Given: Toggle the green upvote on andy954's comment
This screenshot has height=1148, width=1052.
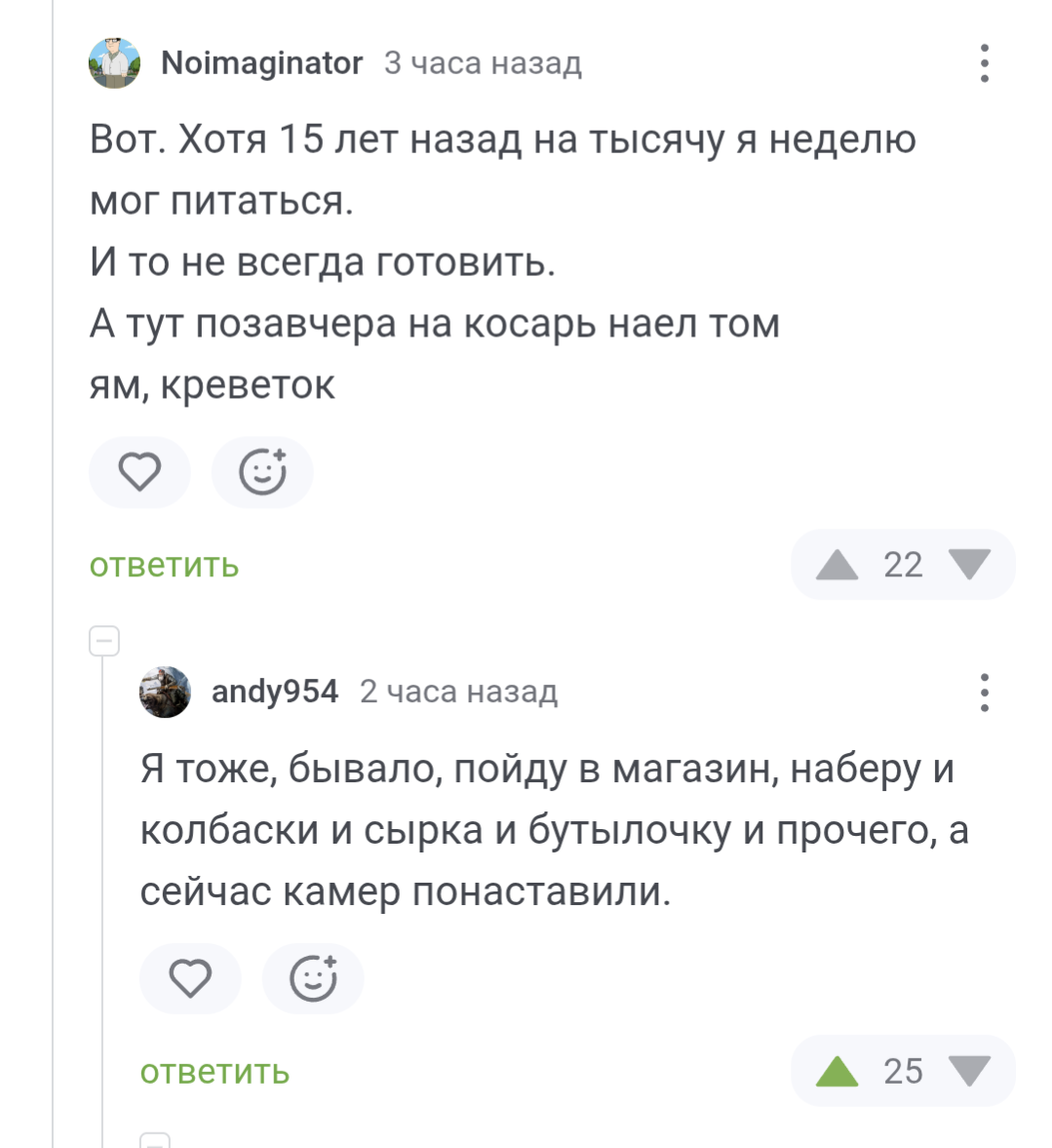Looking at the screenshot, I should (837, 1071).
